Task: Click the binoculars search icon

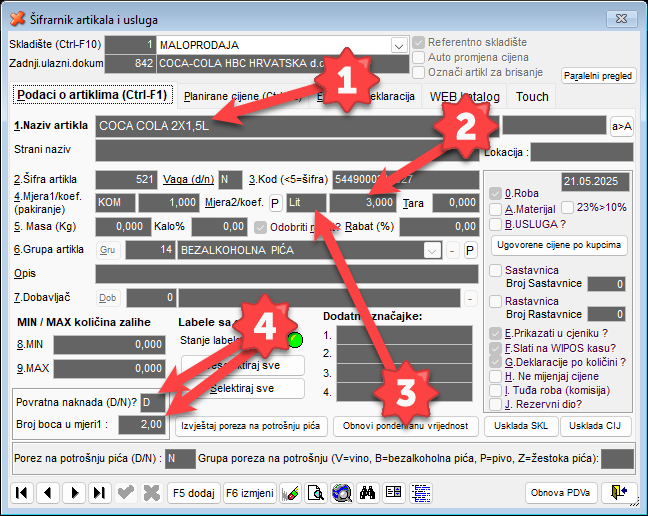Action: pyautogui.click(x=367, y=492)
